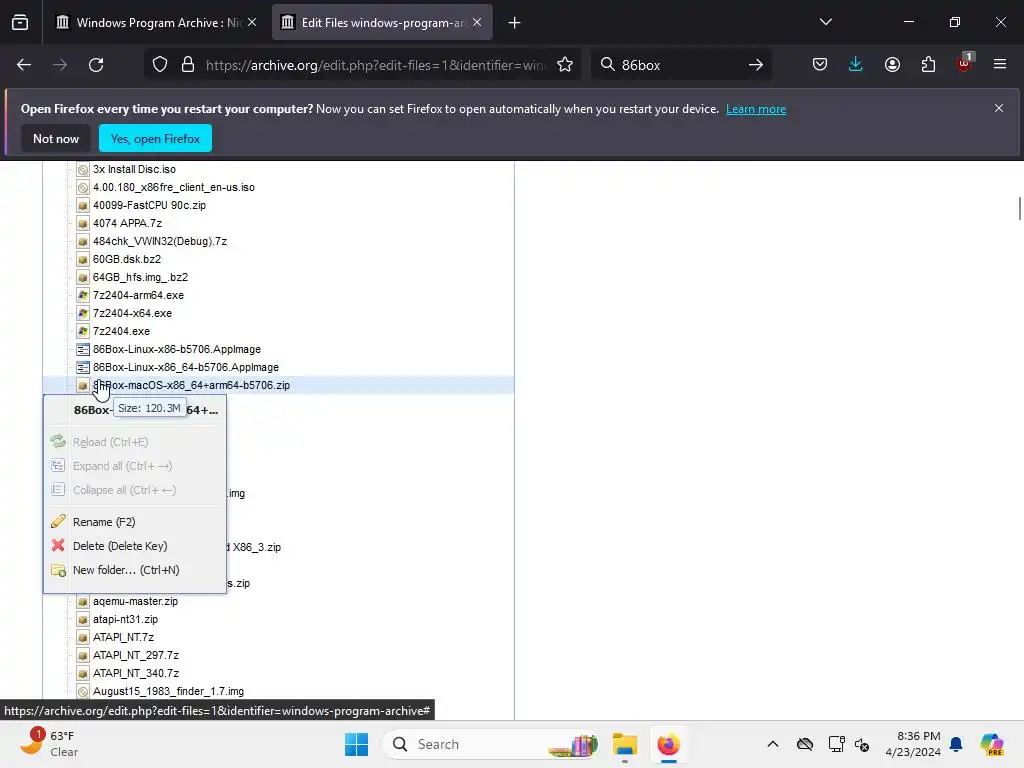
Task: Open the list all tabs chevron
Action: [x=825, y=22]
